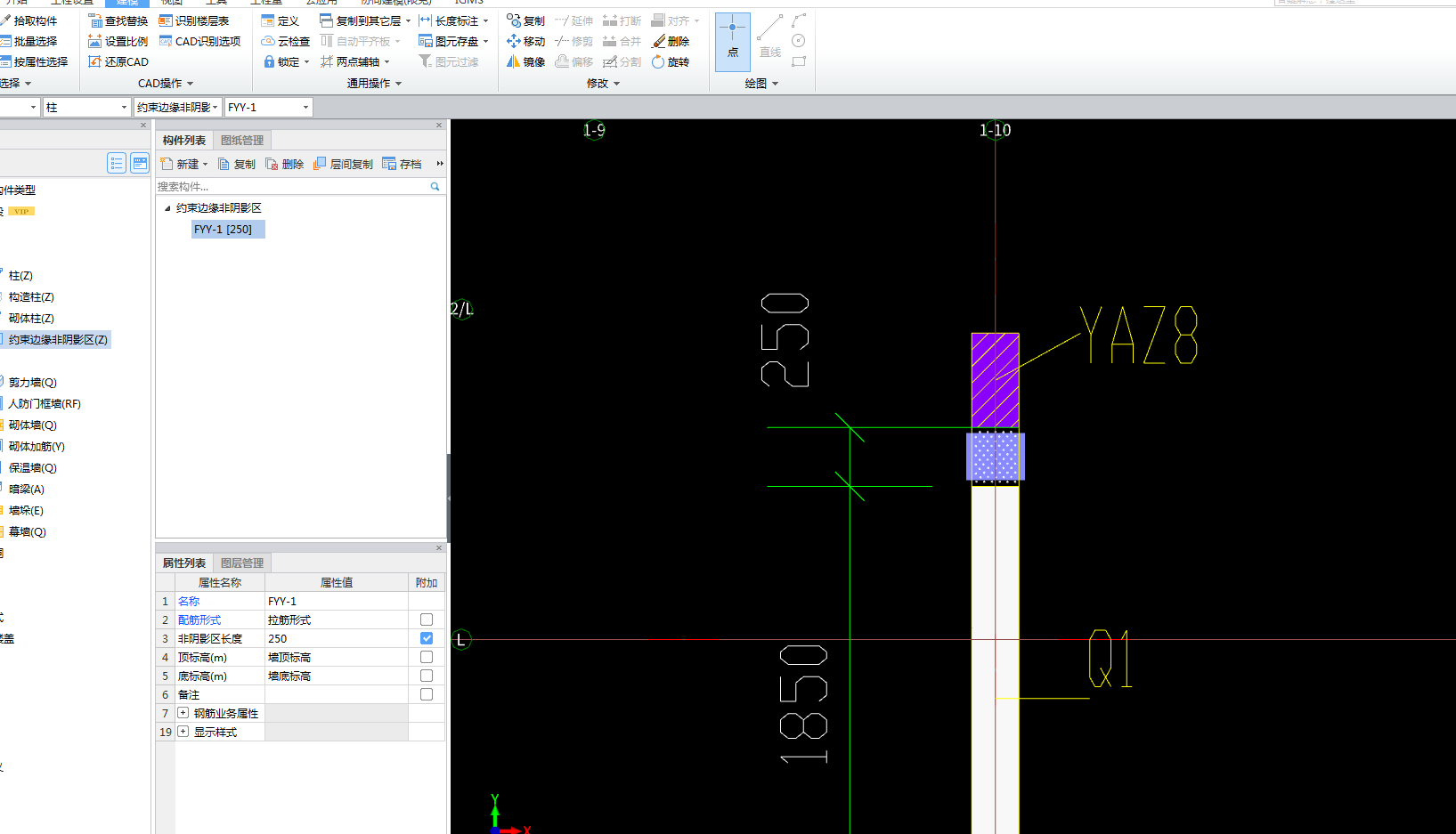Switch to 图层管理 tab
Image resolution: width=1456 pixels, height=834 pixels.
[x=242, y=563]
